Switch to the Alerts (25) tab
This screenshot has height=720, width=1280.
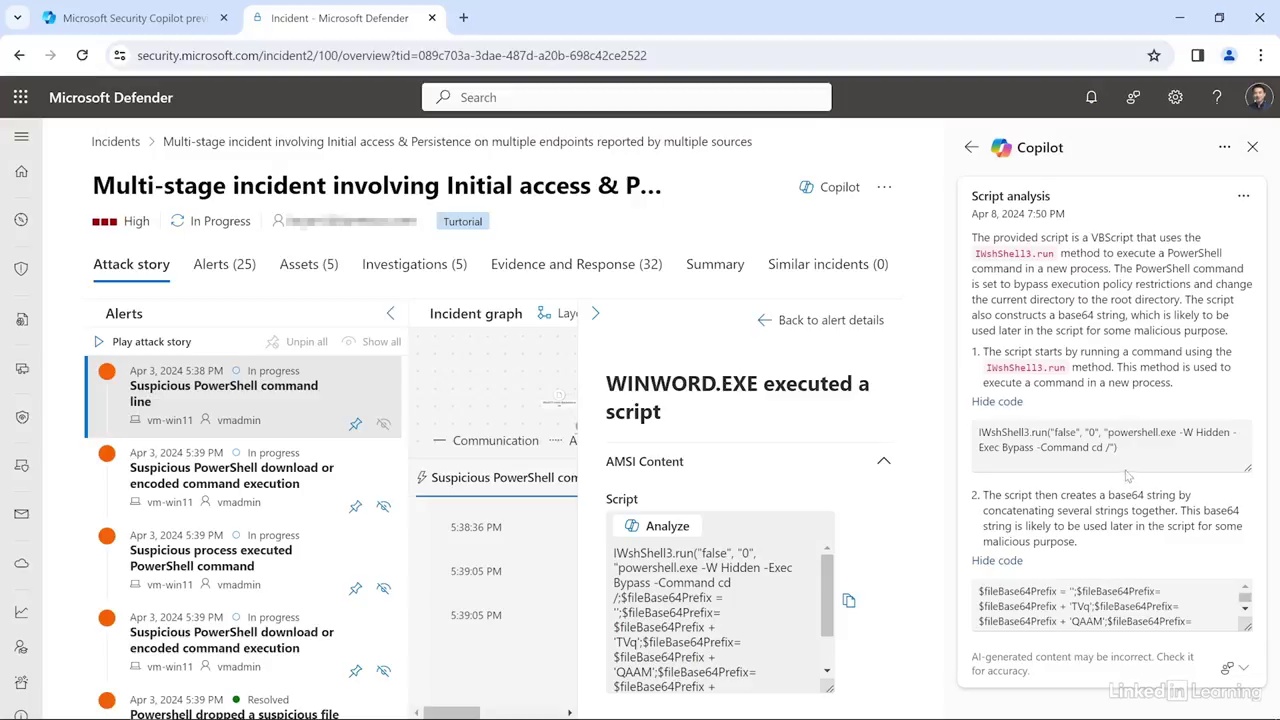tap(224, 264)
